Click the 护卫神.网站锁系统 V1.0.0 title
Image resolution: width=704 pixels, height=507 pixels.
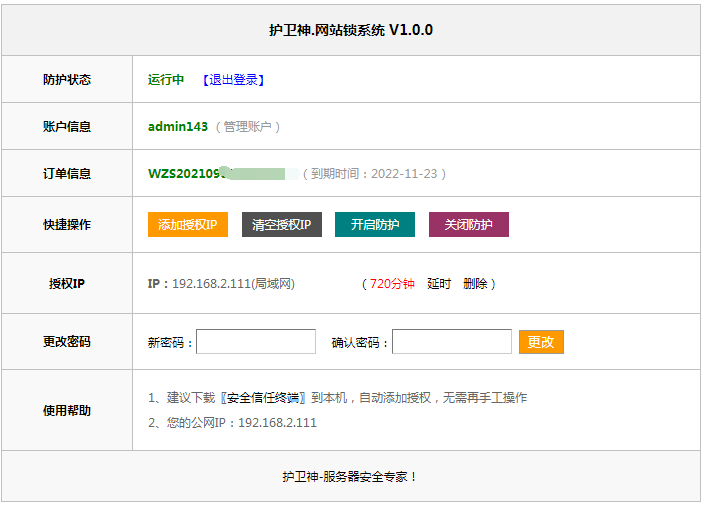click(x=351, y=30)
